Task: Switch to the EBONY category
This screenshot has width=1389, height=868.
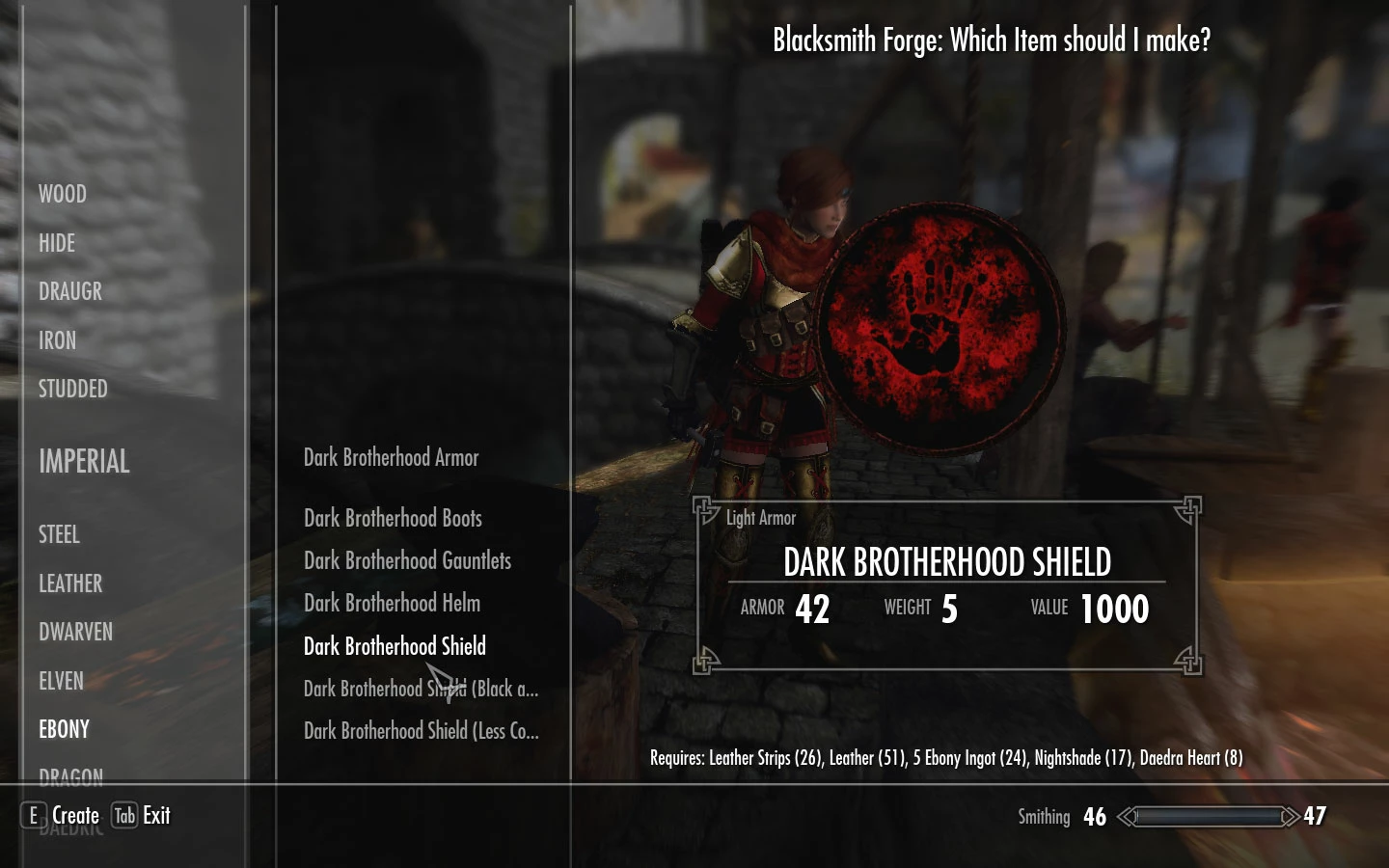Action: point(64,729)
